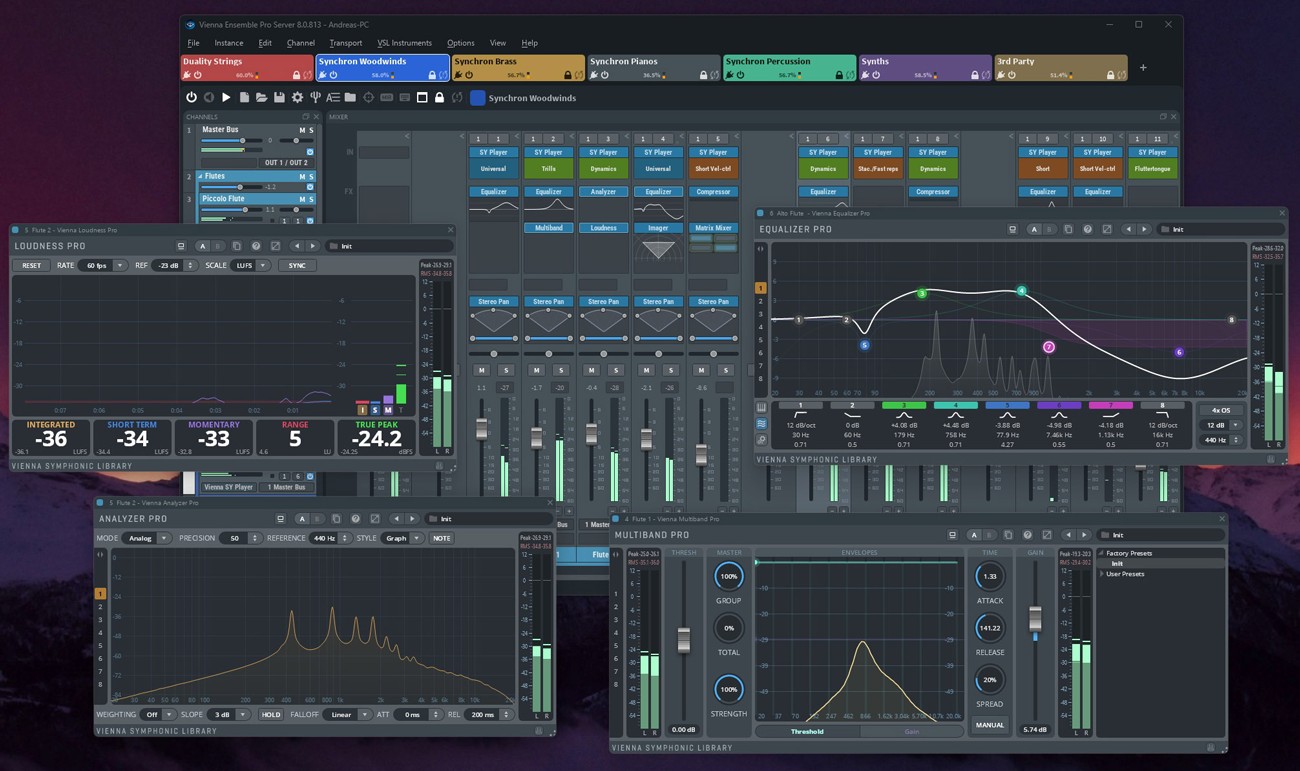
Task: Open the help icon in the Multiband Pro header
Action: click(1027, 535)
